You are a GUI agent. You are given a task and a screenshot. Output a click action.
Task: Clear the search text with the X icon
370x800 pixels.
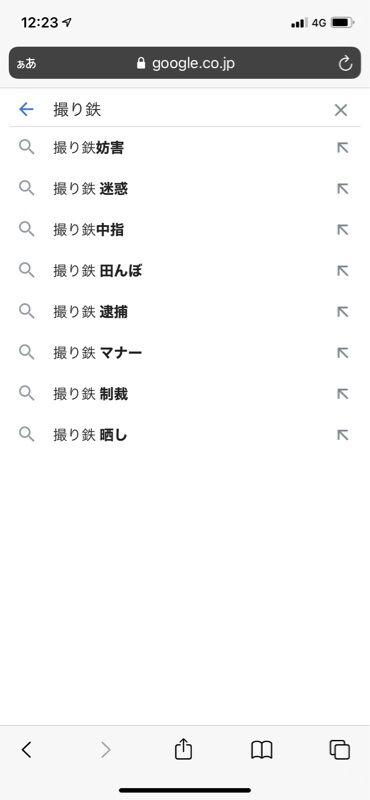point(341,110)
